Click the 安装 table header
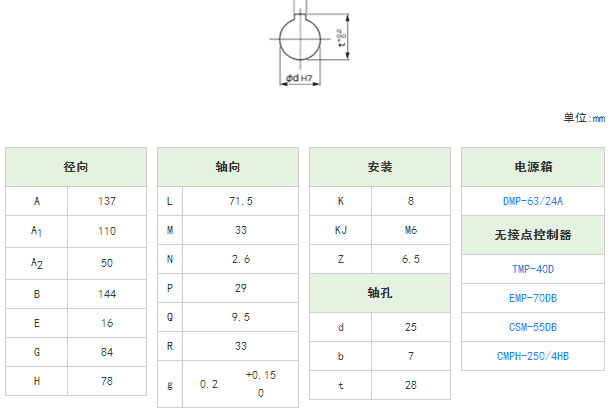 (380, 167)
